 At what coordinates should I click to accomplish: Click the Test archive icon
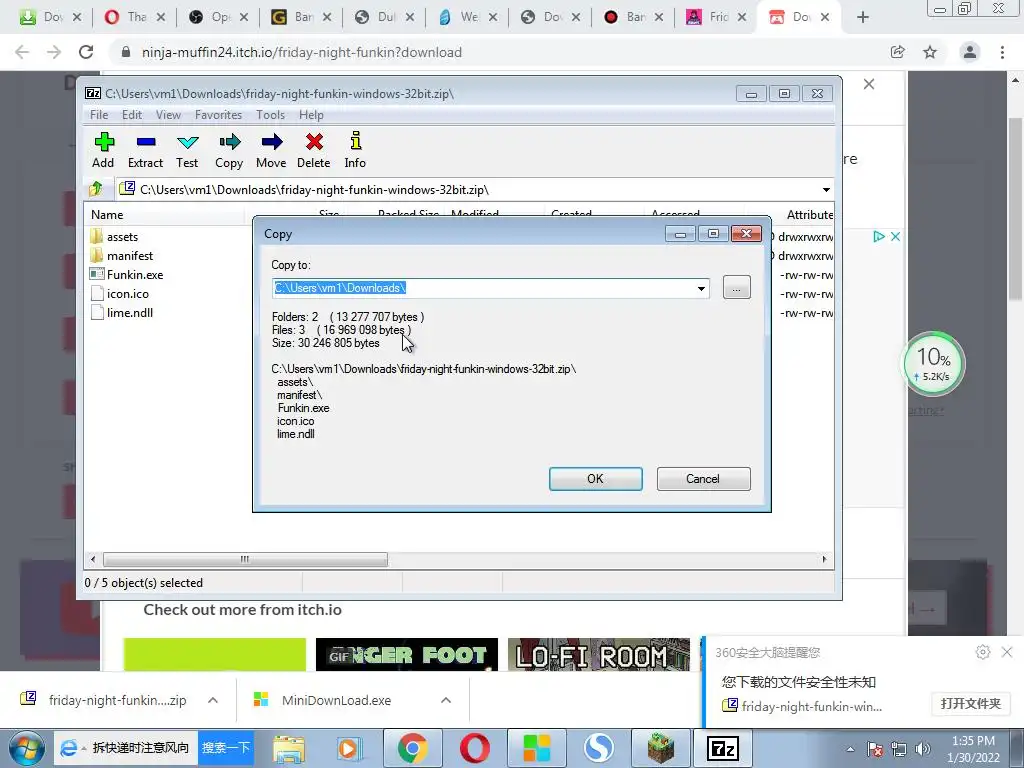pyautogui.click(x=187, y=150)
